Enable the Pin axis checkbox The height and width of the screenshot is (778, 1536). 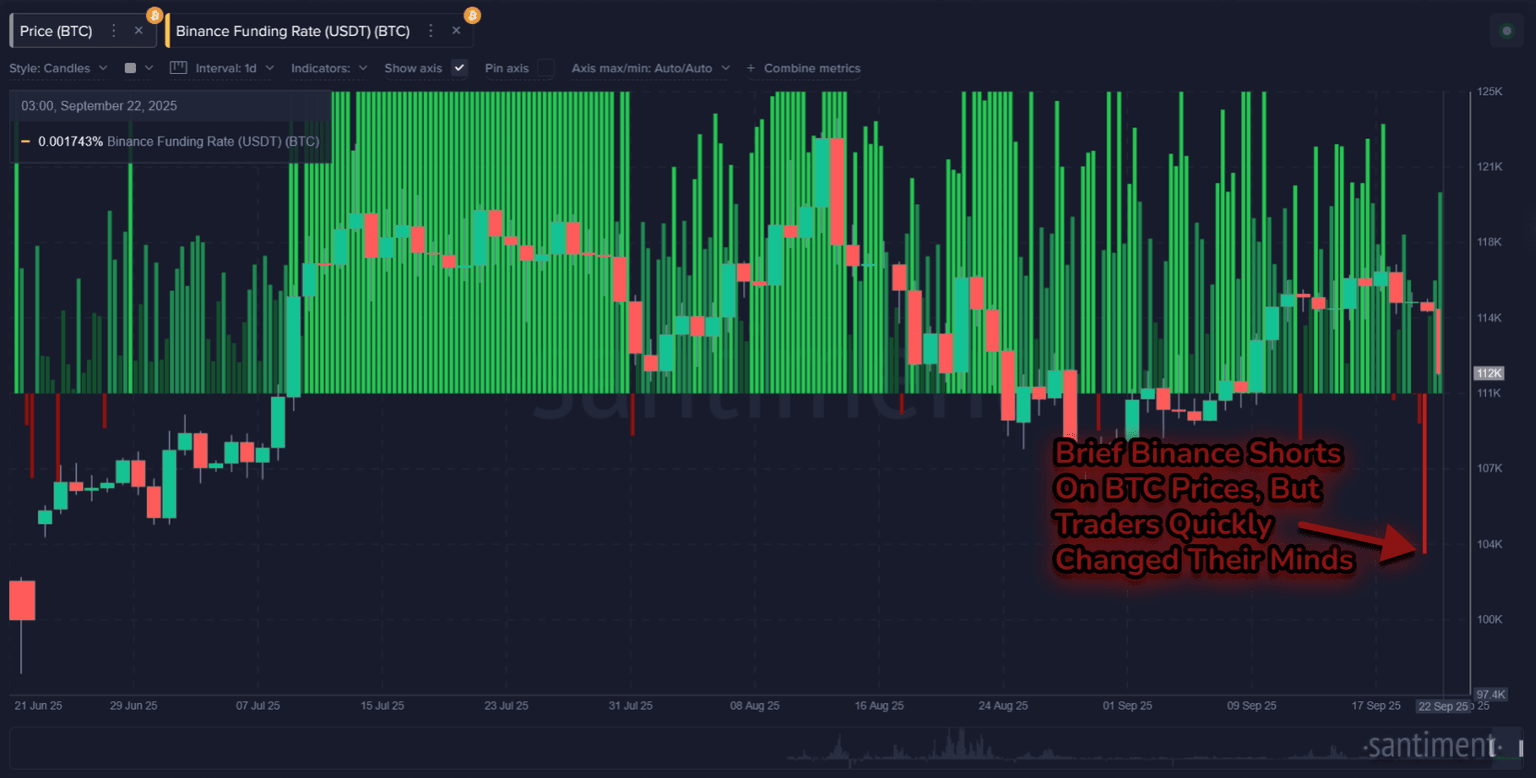tap(545, 68)
